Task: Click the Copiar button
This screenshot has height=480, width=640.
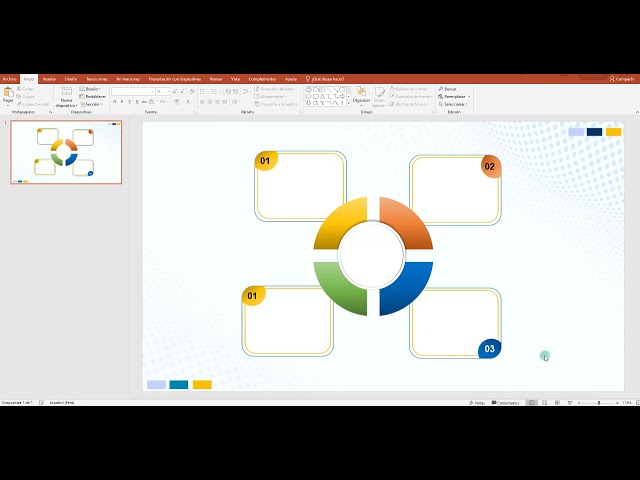Action: [27, 96]
